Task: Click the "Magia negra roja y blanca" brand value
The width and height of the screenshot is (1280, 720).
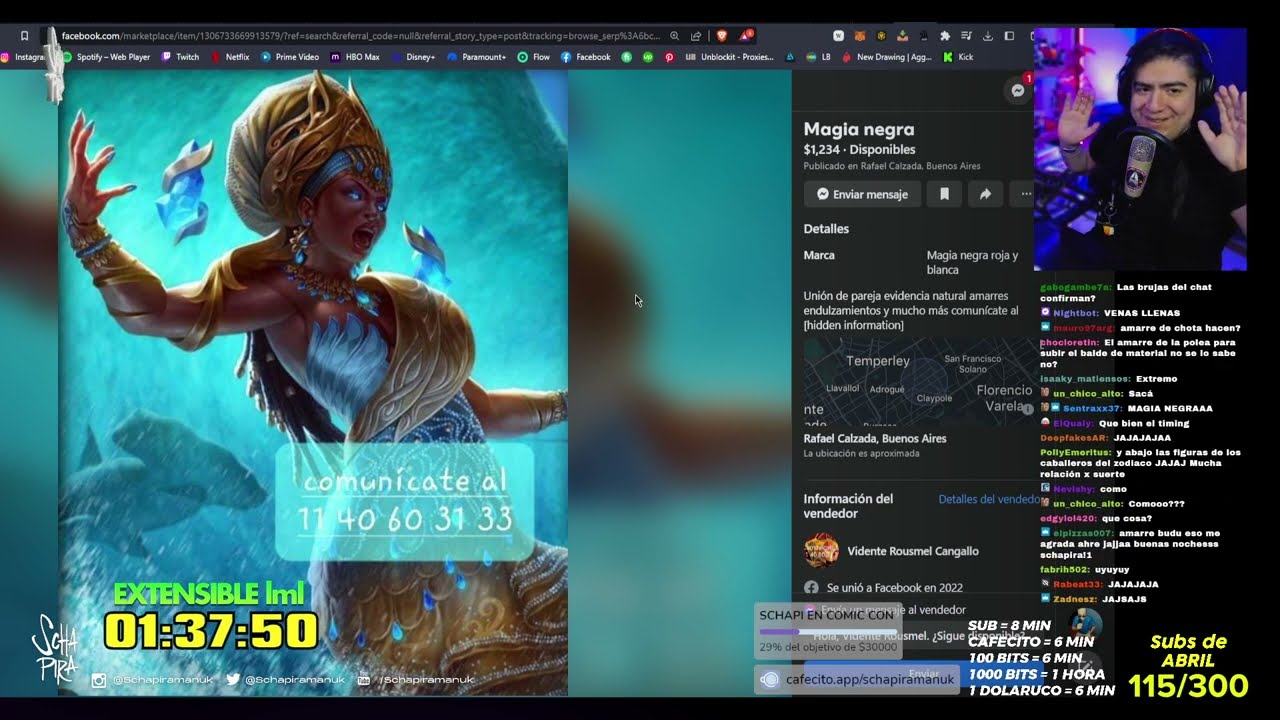Action: tap(973, 262)
